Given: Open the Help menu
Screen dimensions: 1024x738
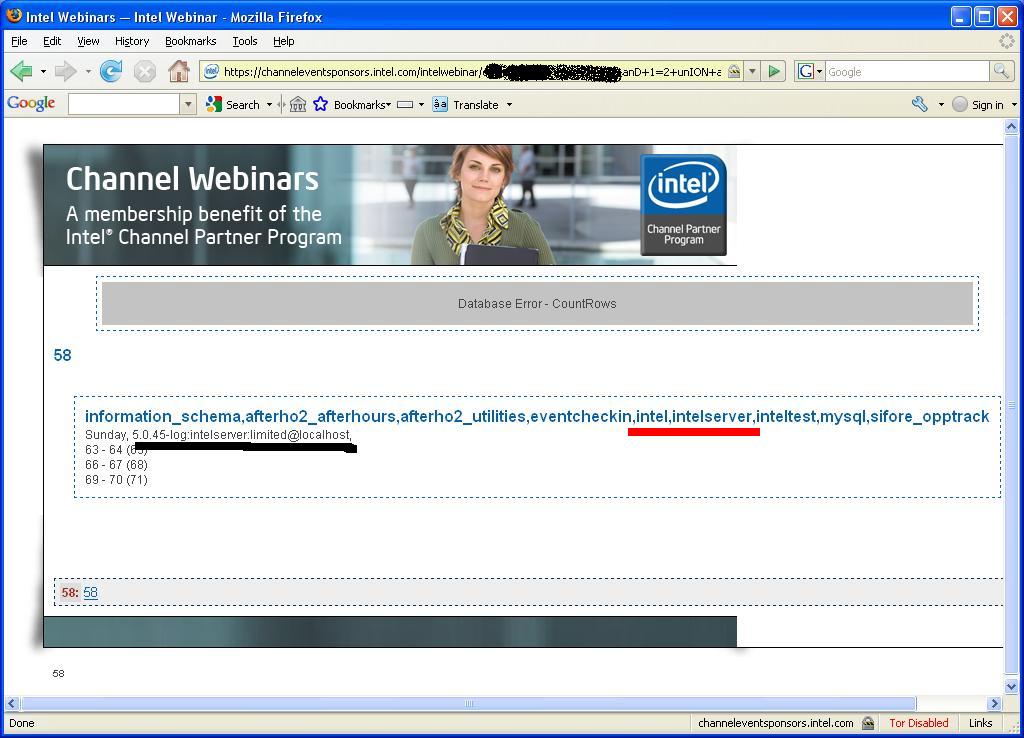Looking at the screenshot, I should 283,41.
